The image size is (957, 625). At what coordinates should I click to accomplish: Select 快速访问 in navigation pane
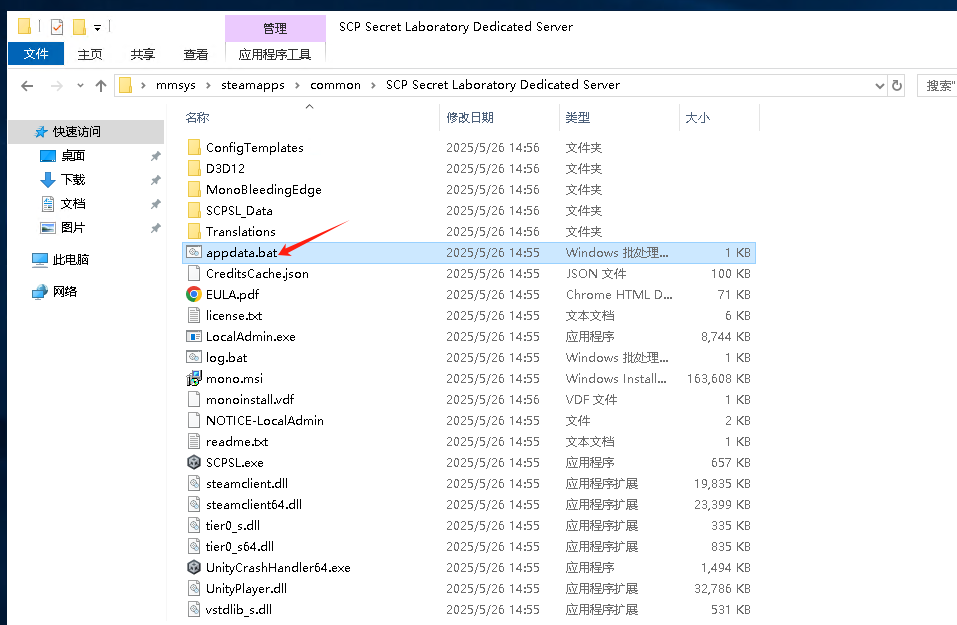tap(86, 131)
